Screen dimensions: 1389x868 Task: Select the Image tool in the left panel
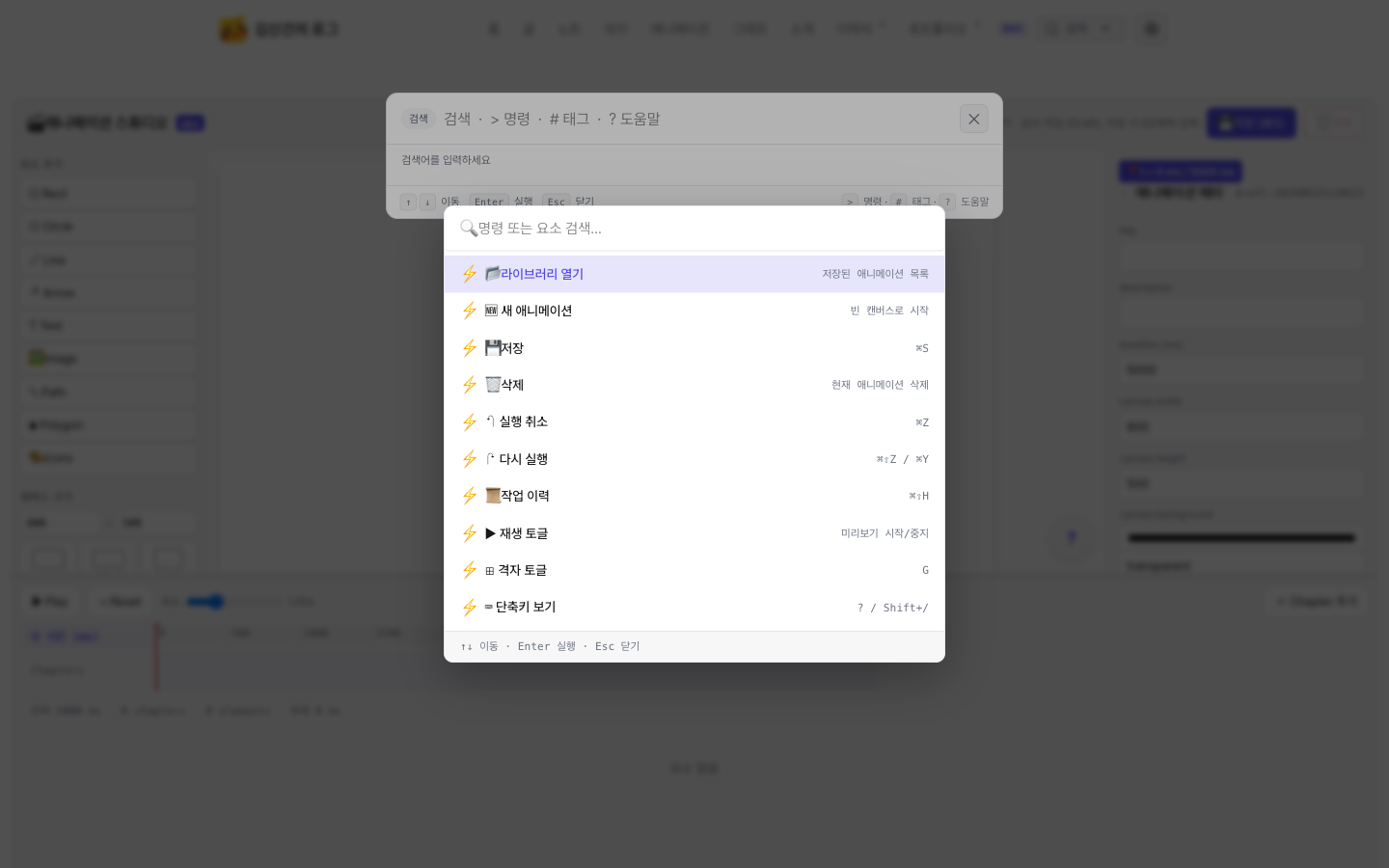click(x=109, y=359)
